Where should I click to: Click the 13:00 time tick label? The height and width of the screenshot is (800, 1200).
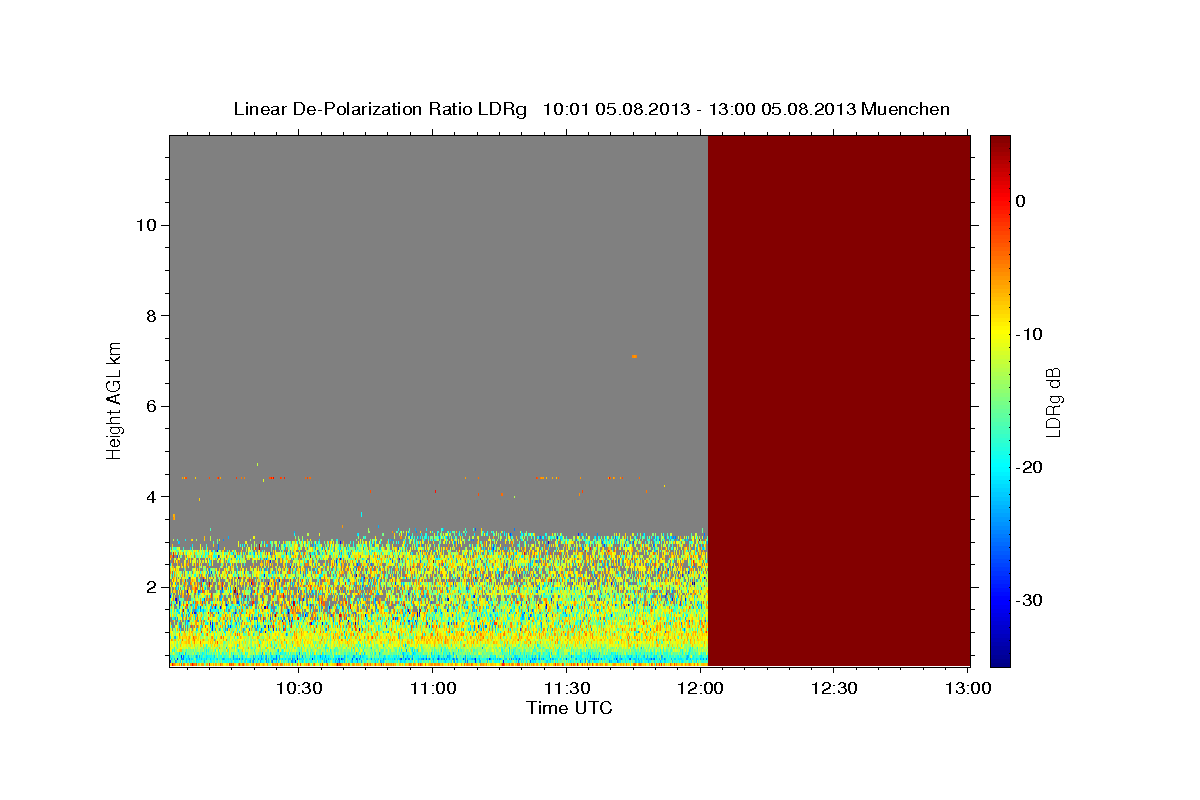(x=968, y=688)
